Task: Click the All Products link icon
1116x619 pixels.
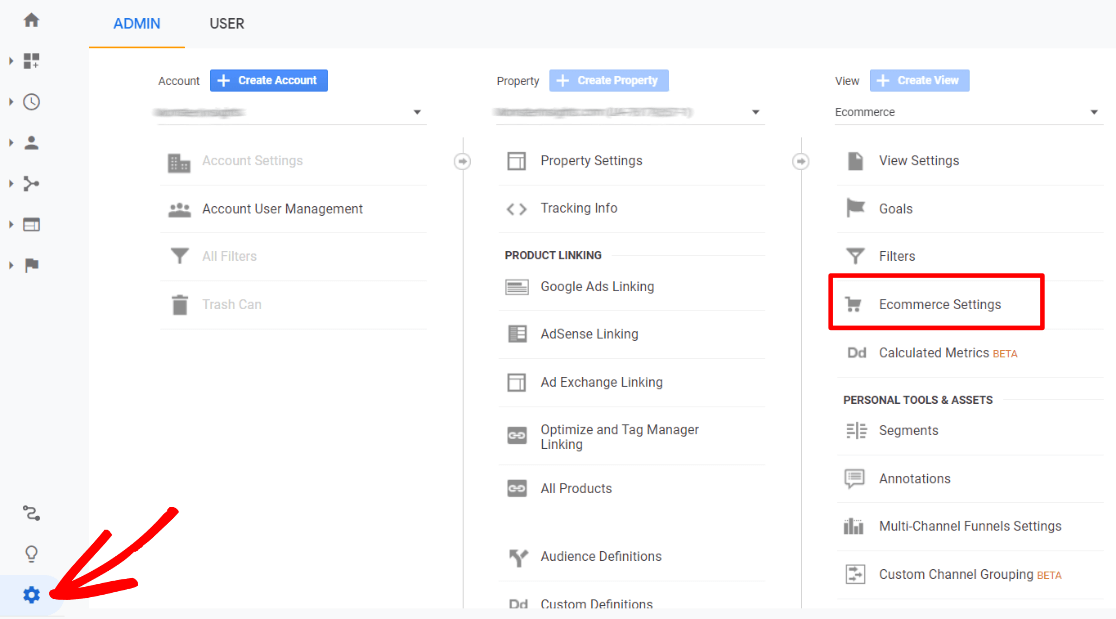Action: click(517, 489)
